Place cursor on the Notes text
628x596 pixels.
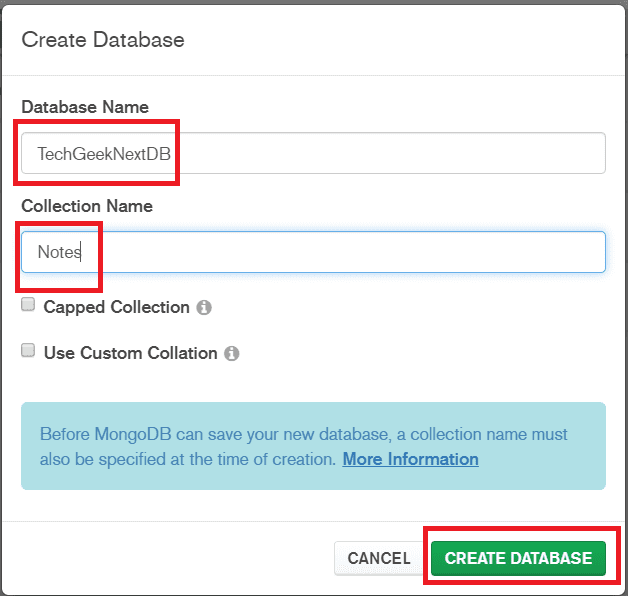point(59,252)
